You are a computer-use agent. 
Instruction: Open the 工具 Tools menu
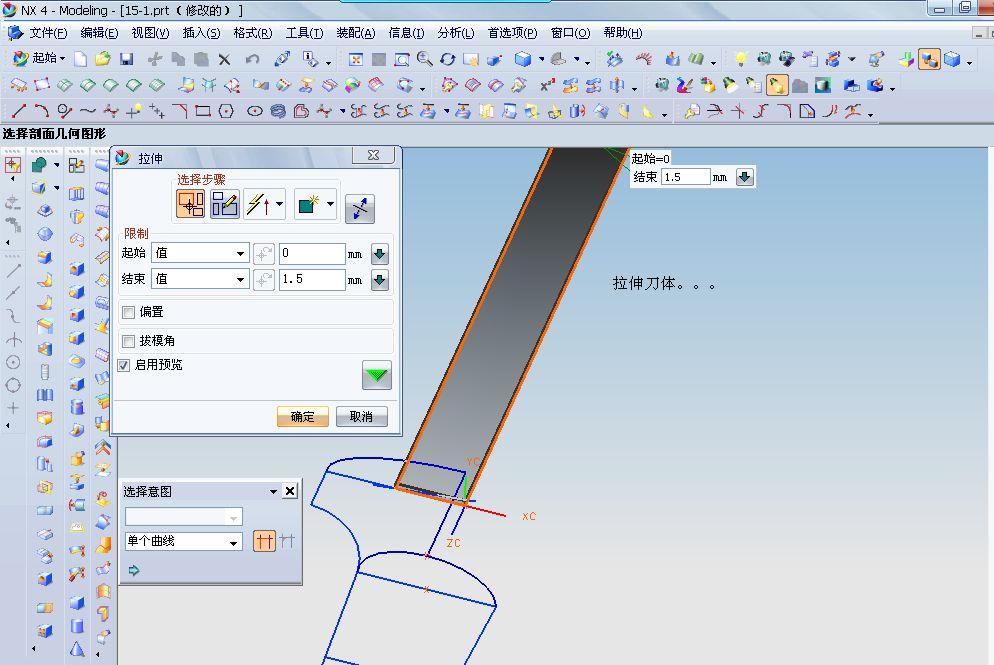pyautogui.click(x=304, y=33)
